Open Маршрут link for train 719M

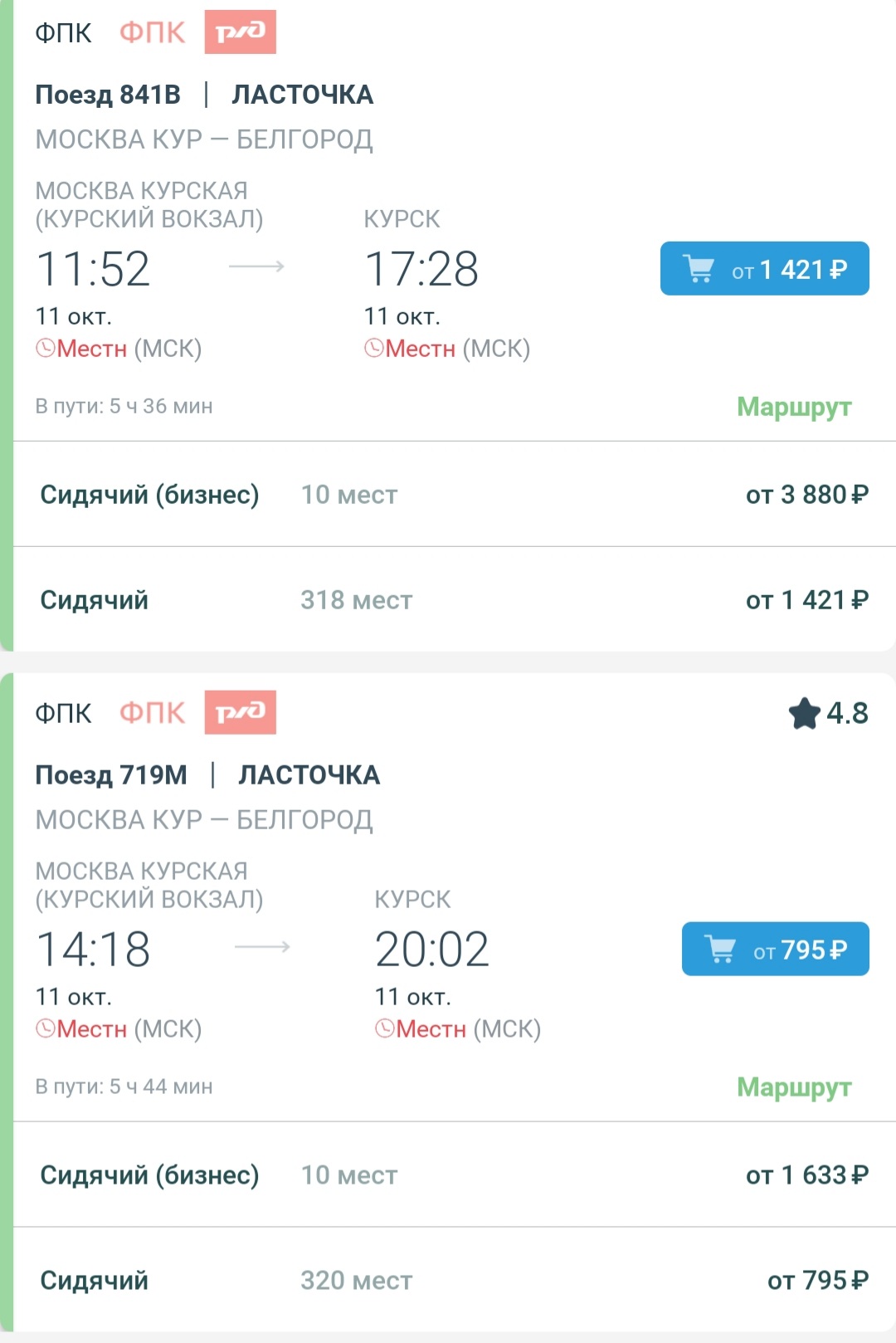pyautogui.click(x=794, y=1087)
